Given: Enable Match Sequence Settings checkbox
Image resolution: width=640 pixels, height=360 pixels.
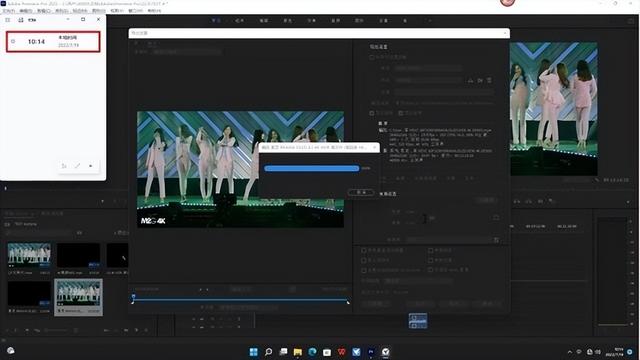Looking at the screenshot, I should 372,58.
